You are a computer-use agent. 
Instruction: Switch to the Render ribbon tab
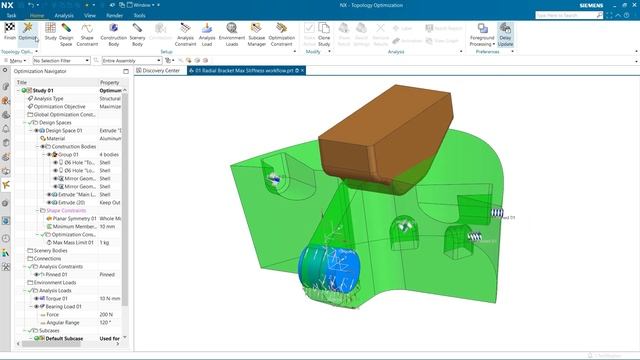tap(115, 16)
